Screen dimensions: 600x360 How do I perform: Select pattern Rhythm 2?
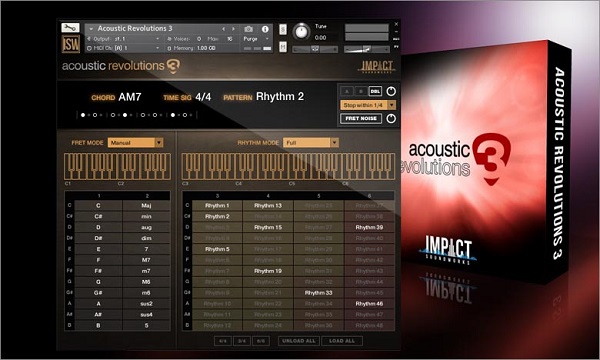tap(217, 217)
